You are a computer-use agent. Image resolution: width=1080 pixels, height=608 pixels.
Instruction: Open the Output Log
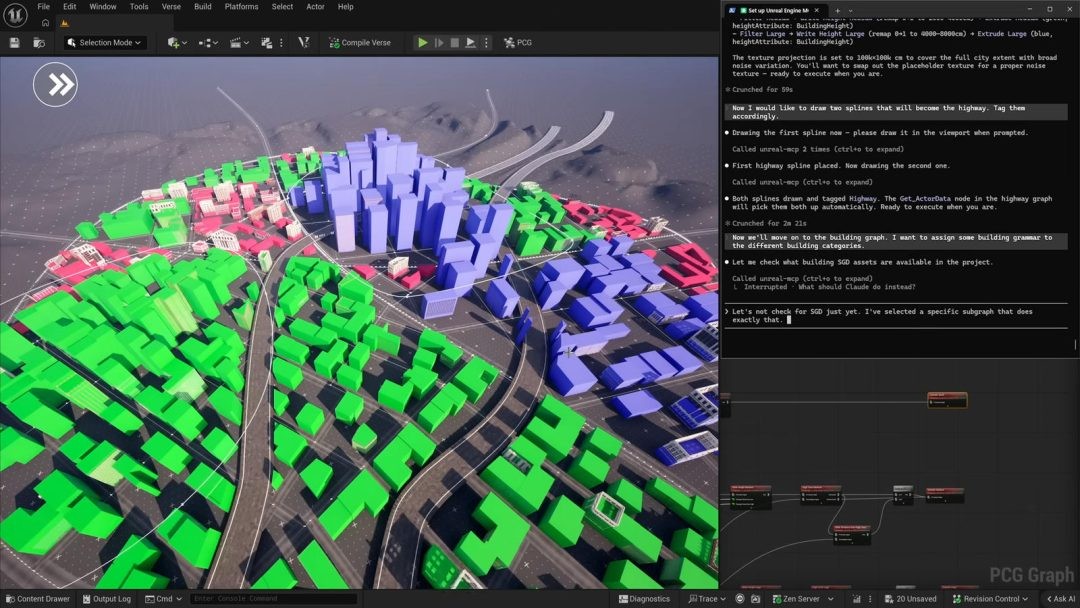[x=107, y=599]
